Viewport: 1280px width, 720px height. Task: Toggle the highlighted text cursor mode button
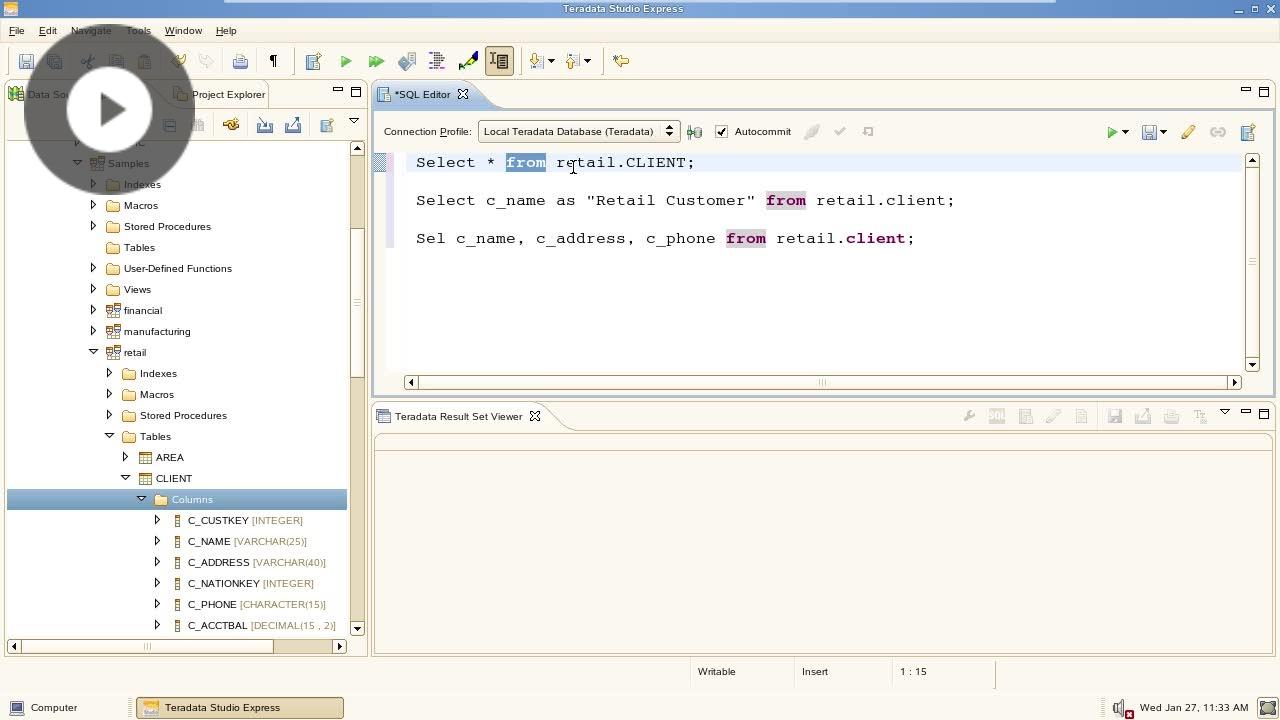(499, 61)
